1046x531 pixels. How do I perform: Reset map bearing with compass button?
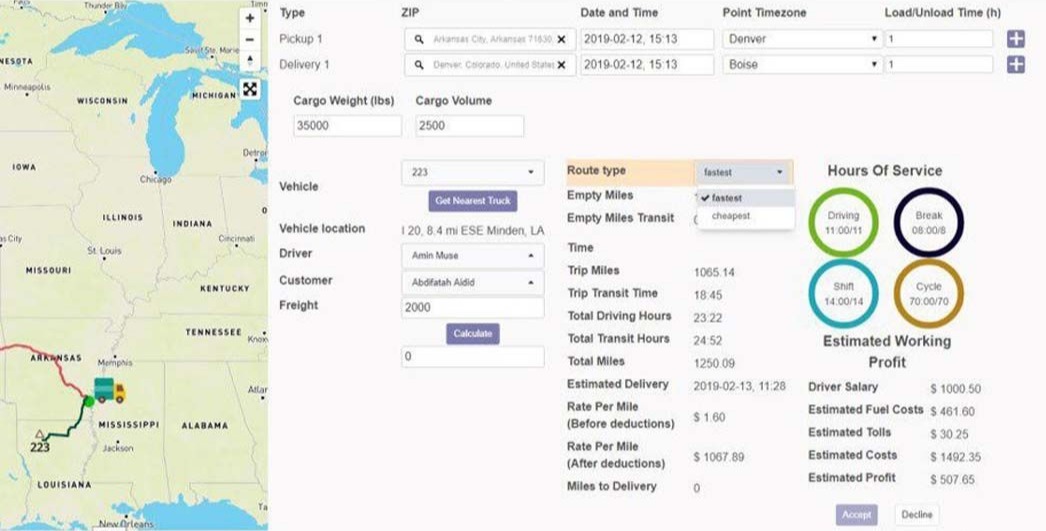click(250, 62)
